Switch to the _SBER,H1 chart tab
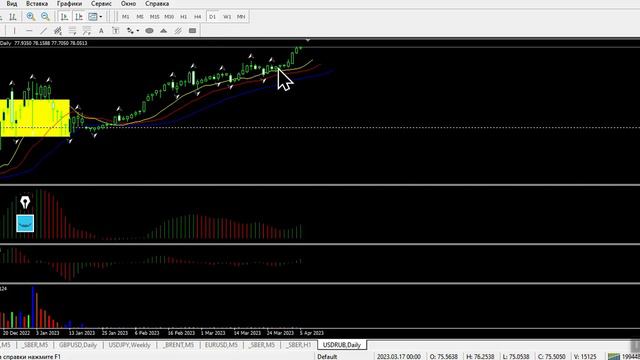The image size is (640, 360). (x=298, y=345)
